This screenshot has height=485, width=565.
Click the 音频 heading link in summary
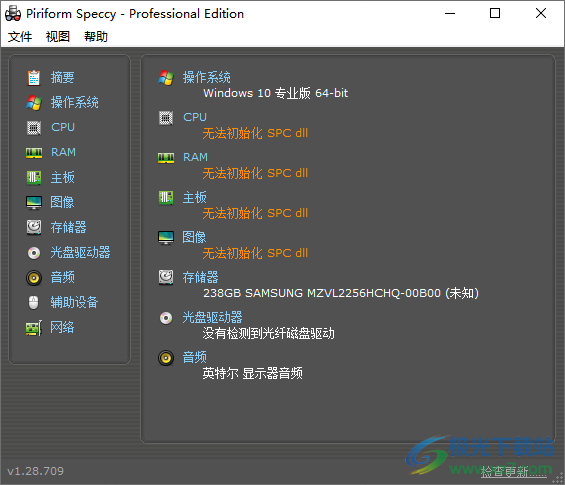pos(195,357)
